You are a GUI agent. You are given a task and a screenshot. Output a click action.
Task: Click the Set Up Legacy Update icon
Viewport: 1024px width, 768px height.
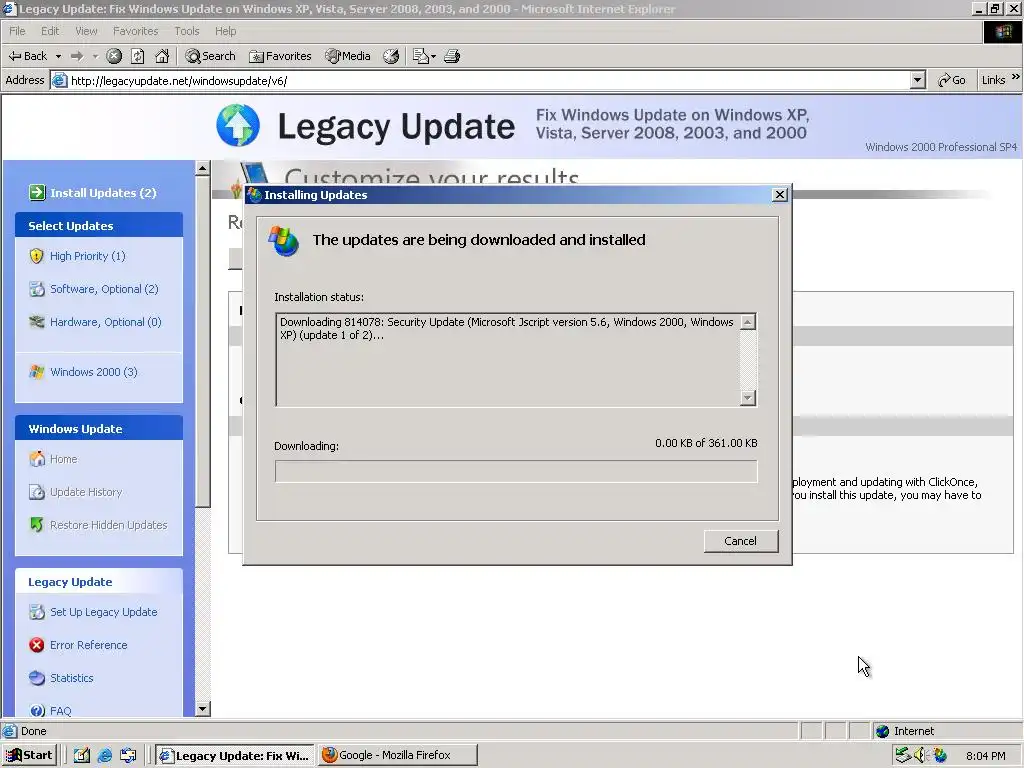pos(37,612)
